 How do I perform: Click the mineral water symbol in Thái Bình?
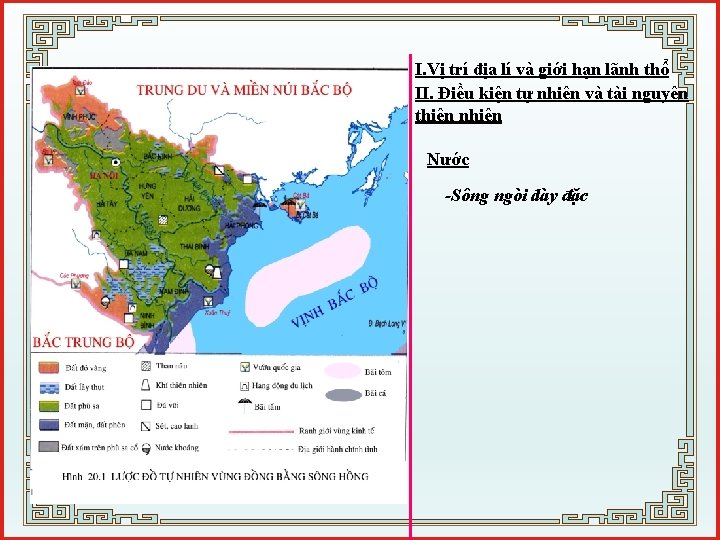209,270
